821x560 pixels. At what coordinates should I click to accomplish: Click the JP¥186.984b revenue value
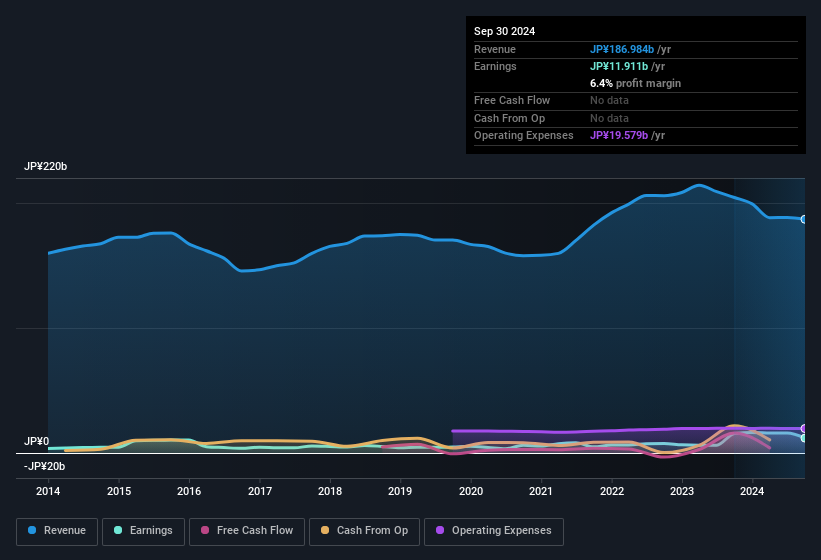(x=622, y=49)
